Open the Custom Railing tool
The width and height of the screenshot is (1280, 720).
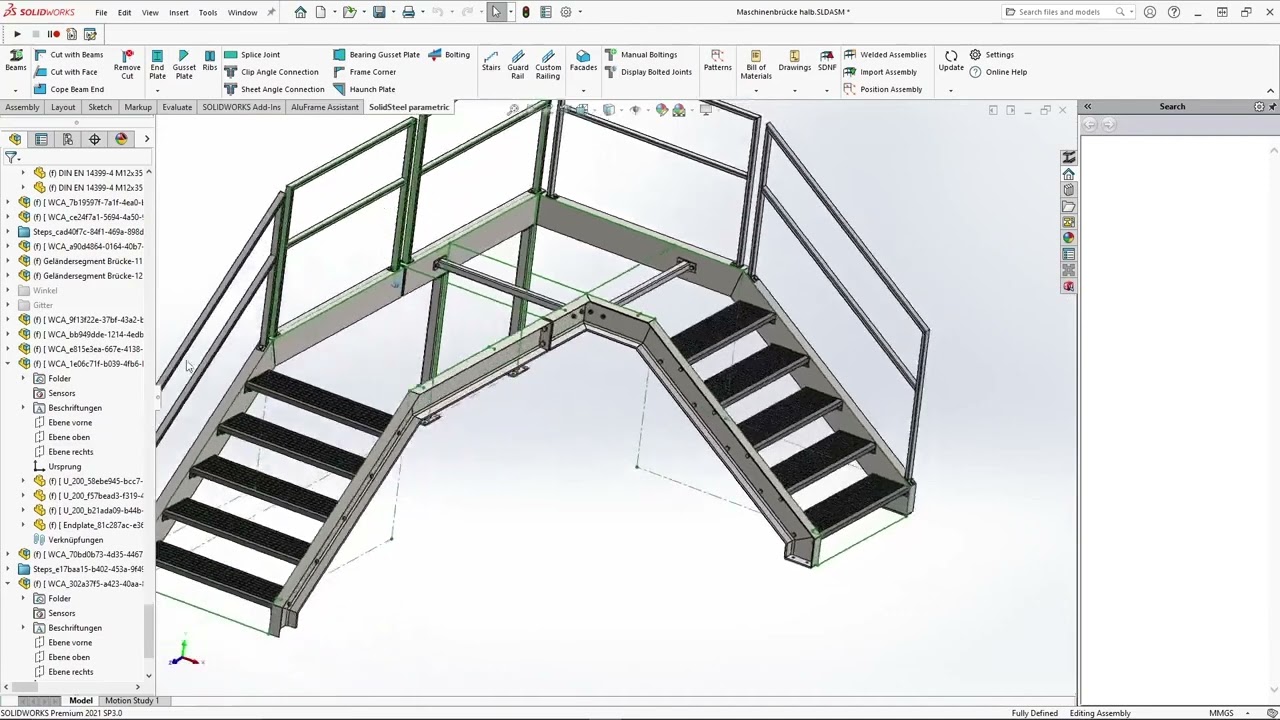pos(548,65)
